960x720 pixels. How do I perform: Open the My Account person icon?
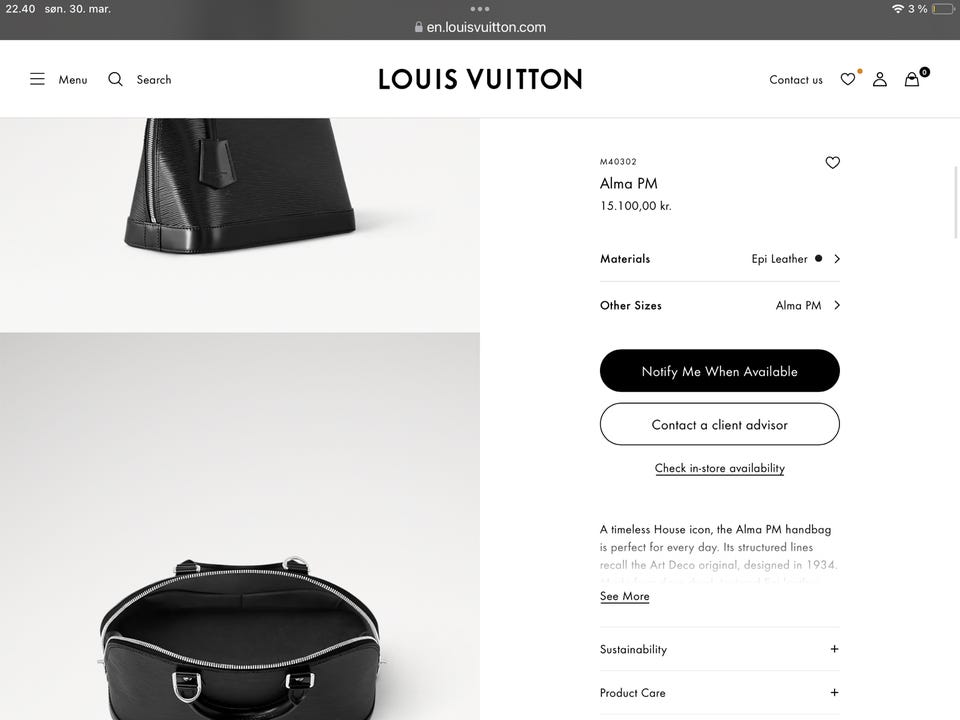tap(880, 79)
